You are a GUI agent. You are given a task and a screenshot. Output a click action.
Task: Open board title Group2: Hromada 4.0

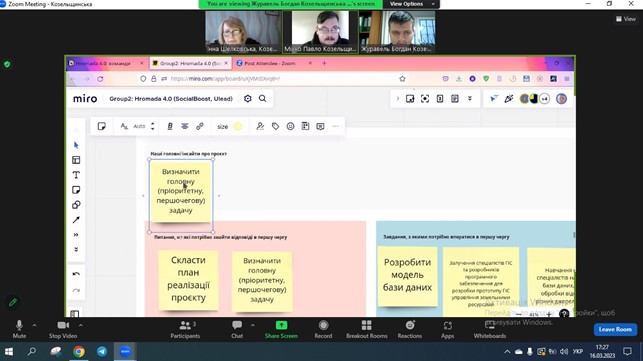pos(171,99)
